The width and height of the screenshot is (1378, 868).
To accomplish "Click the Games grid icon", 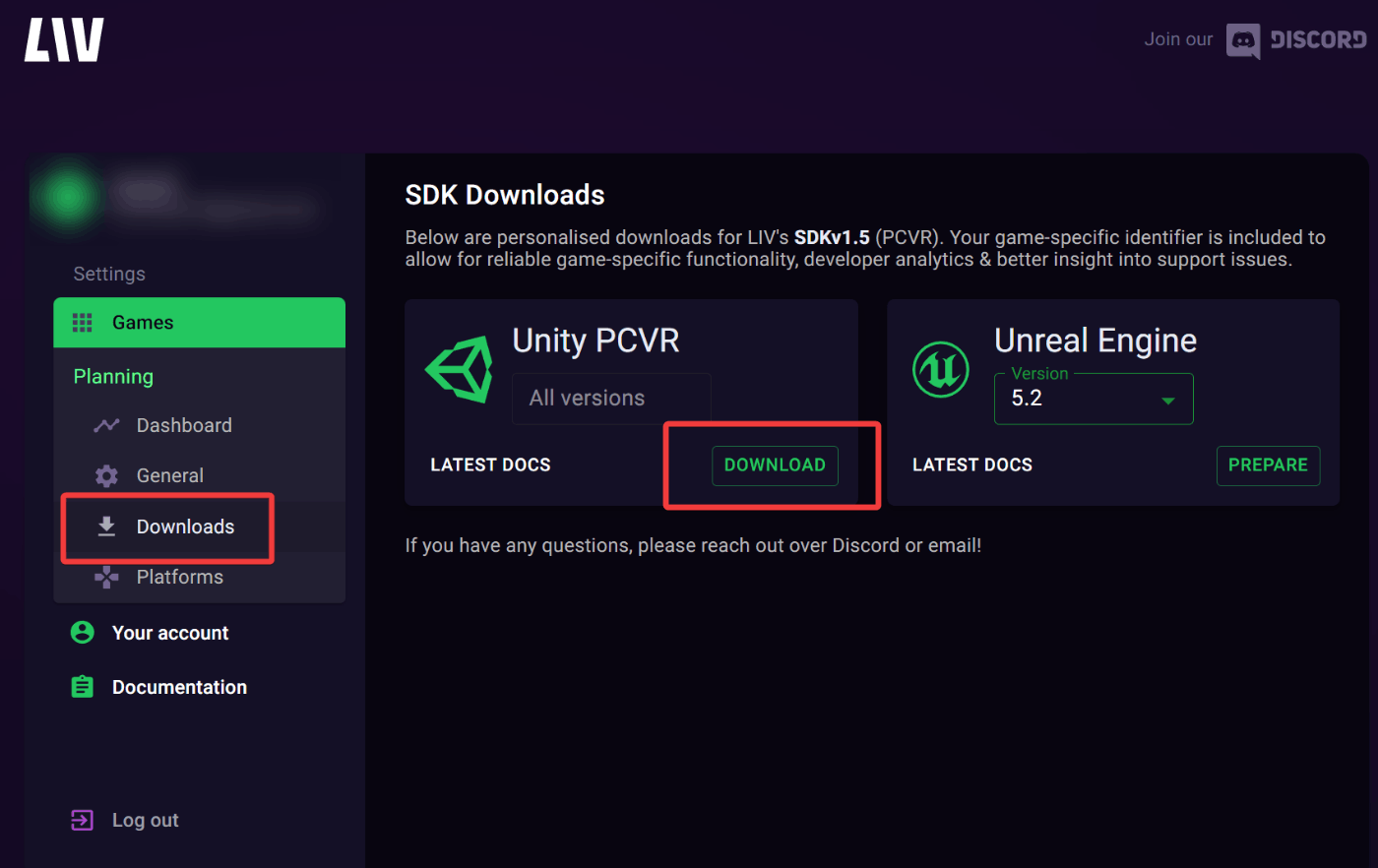I will [x=83, y=323].
